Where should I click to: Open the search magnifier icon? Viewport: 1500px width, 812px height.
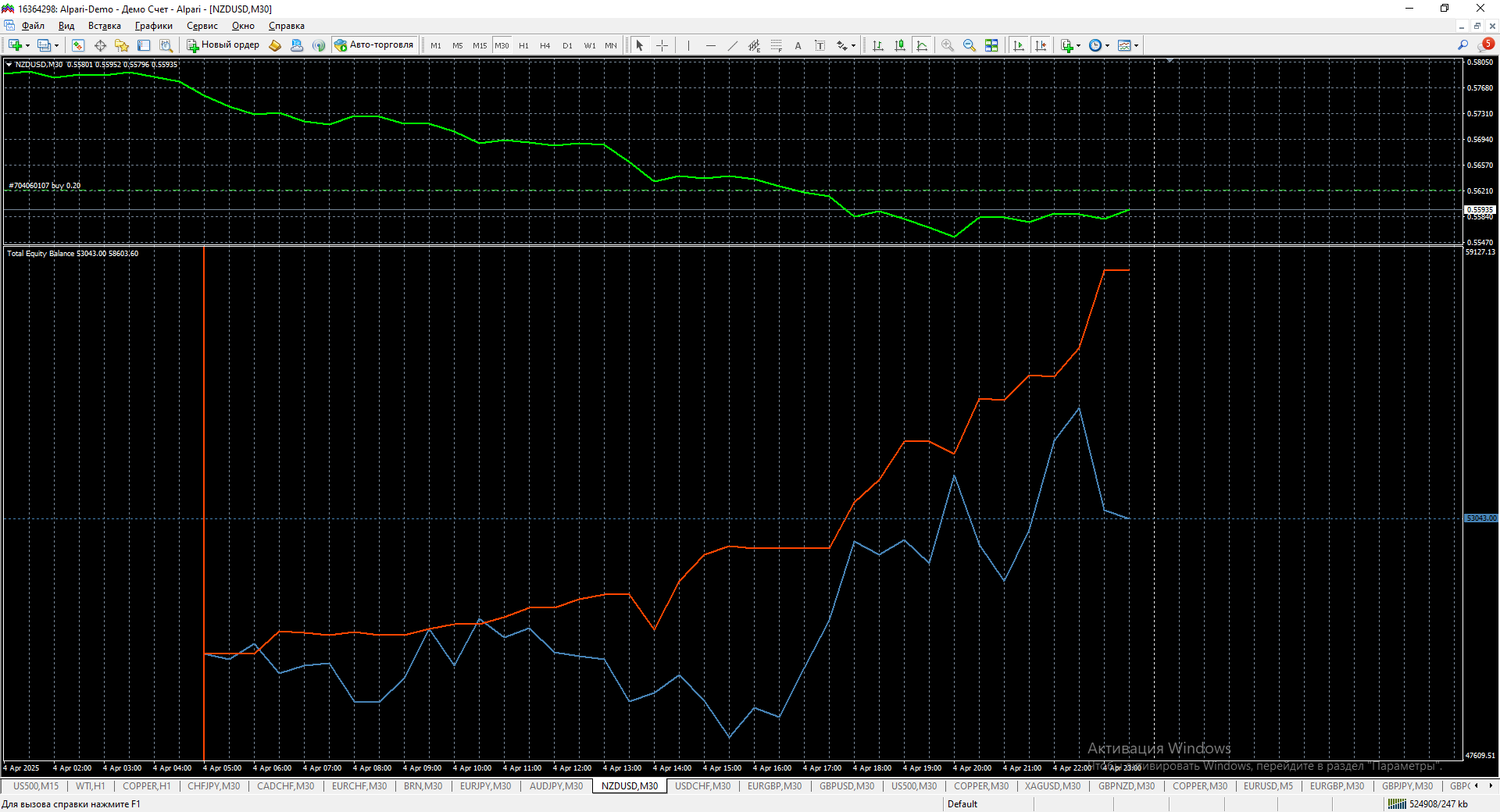(x=1462, y=45)
